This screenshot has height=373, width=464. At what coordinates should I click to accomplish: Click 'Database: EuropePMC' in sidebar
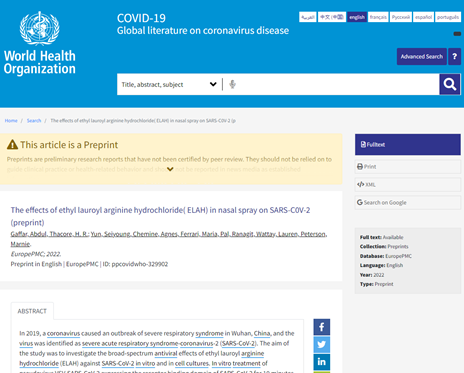pyautogui.click(x=386, y=256)
